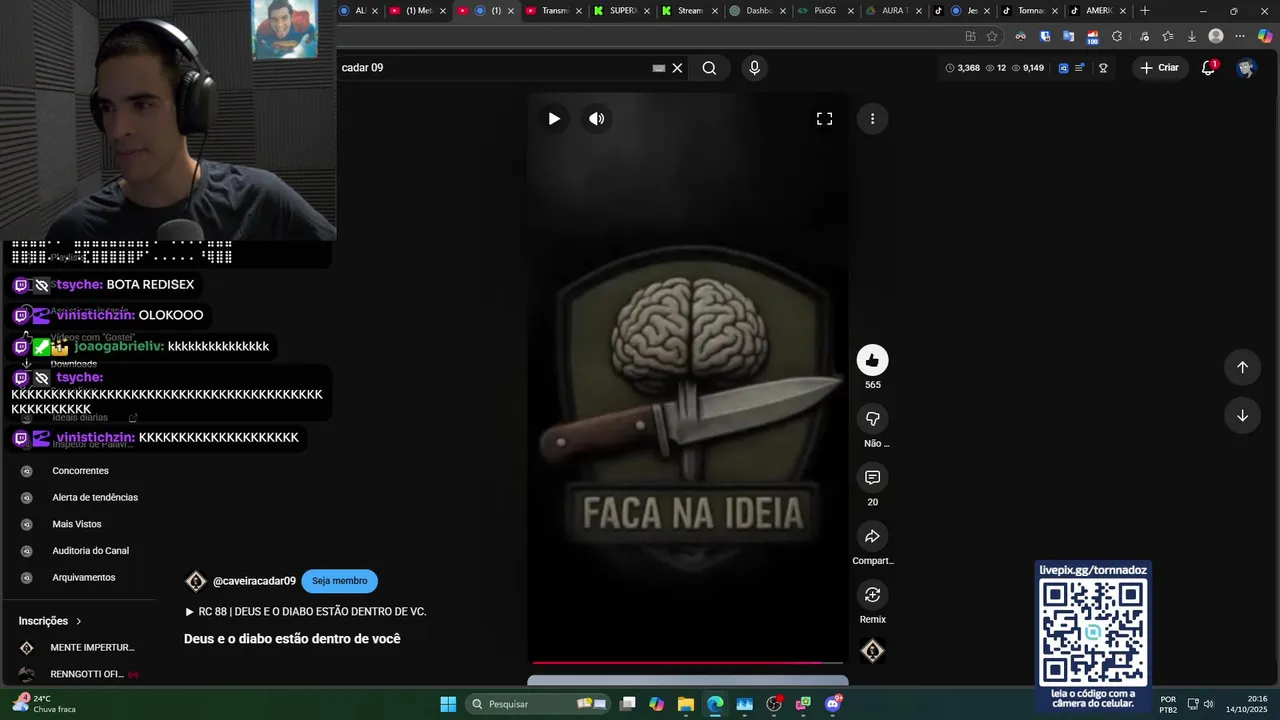This screenshot has width=1280, height=720.
Task: Open Arquivamentos sidebar item
Action: coord(84,578)
